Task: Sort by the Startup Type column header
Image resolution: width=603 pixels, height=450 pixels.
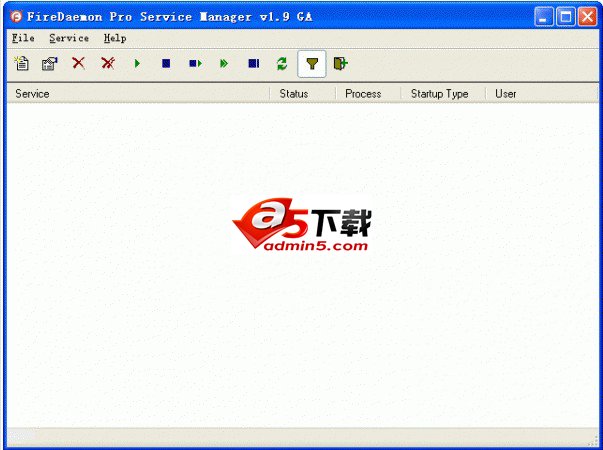Action: (x=443, y=94)
